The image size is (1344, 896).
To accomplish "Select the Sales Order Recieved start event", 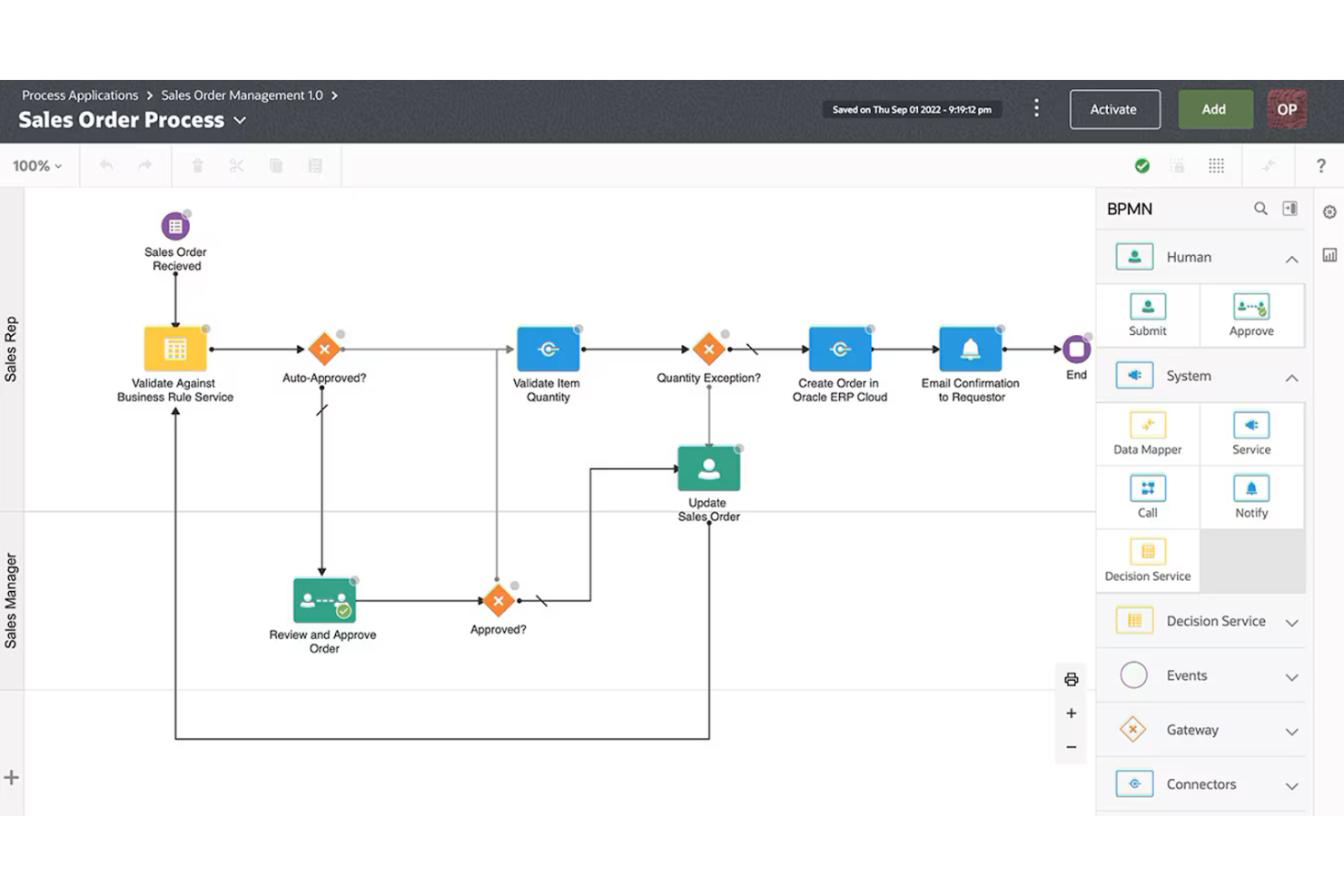I will (x=175, y=226).
